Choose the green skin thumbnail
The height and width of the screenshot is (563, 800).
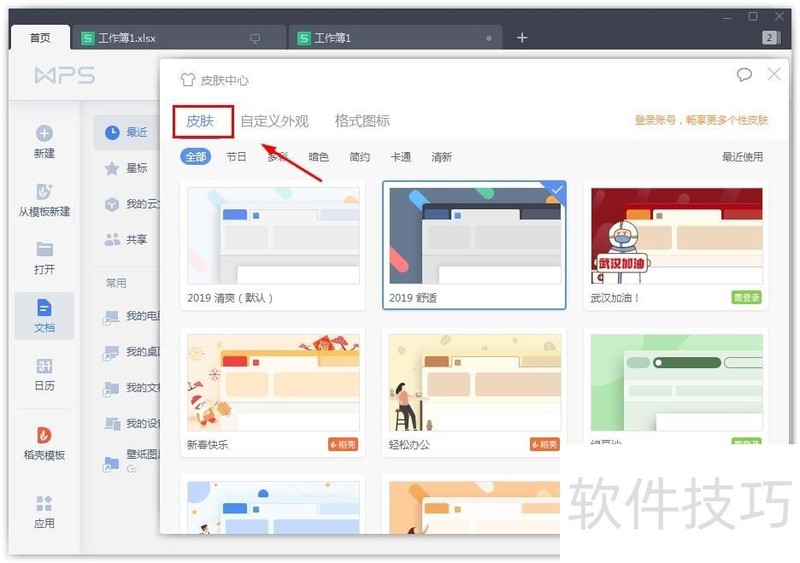677,382
